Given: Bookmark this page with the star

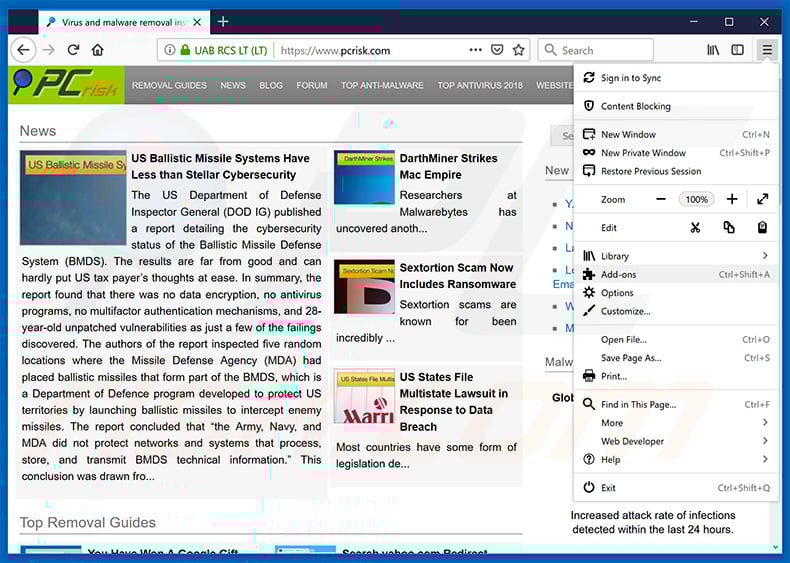Looking at the screenshot, I should (x=518, y=50).
